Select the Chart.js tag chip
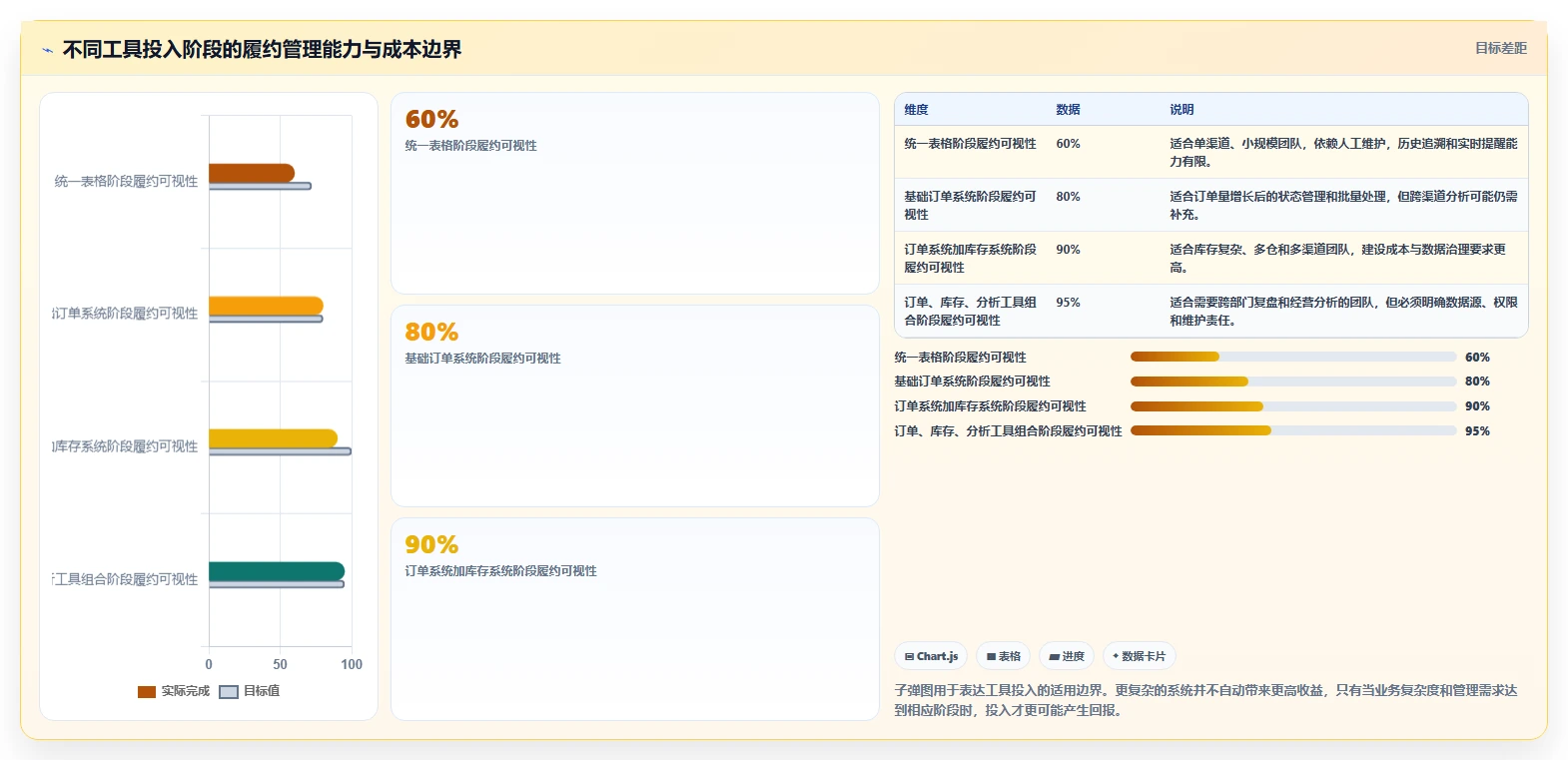The height and width of the screenshot is (760, 1568). coord(931,656)
